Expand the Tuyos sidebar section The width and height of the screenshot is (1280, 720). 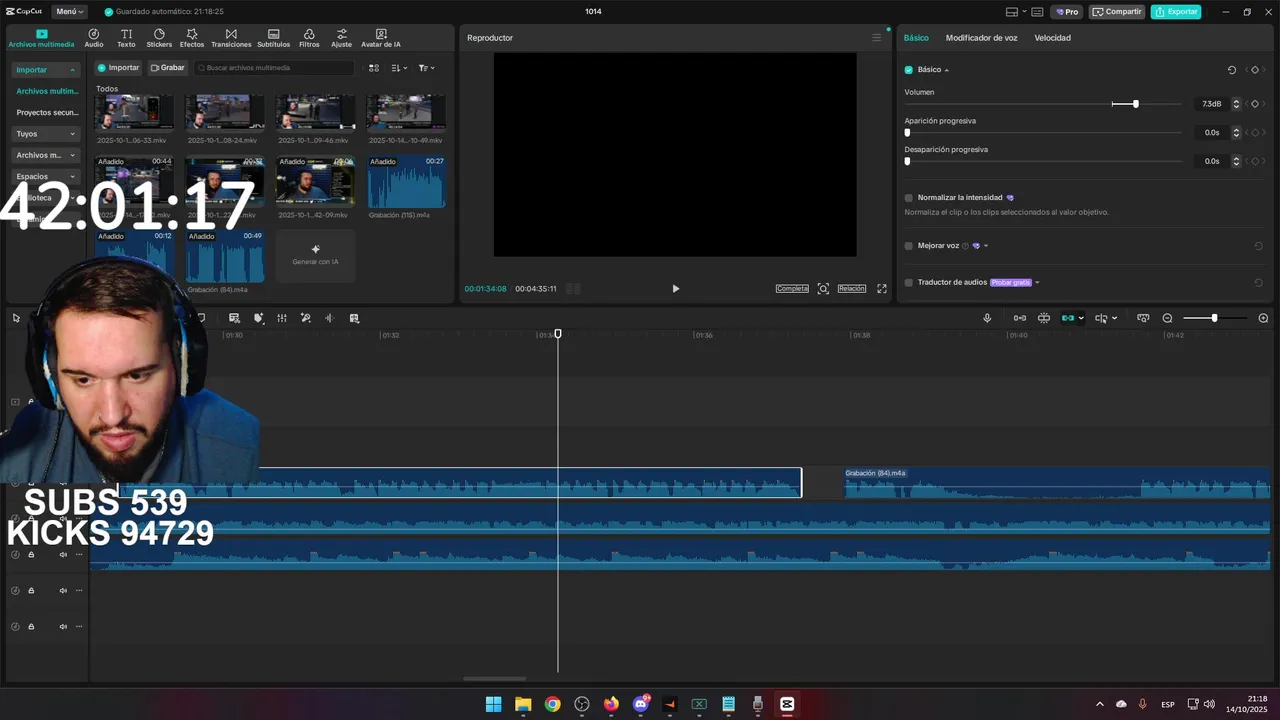click(x=46, y=134)
